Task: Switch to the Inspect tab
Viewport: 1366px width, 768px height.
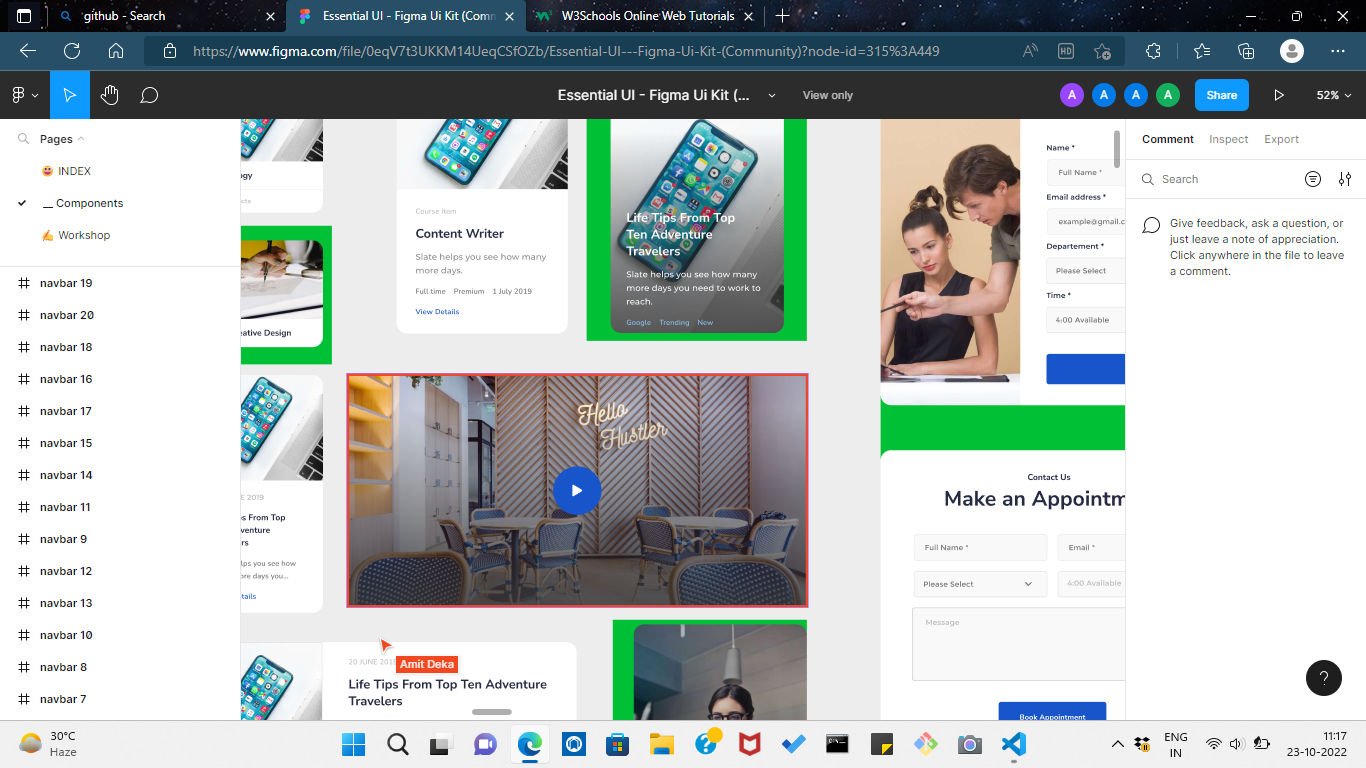Action: (1228, 139)
